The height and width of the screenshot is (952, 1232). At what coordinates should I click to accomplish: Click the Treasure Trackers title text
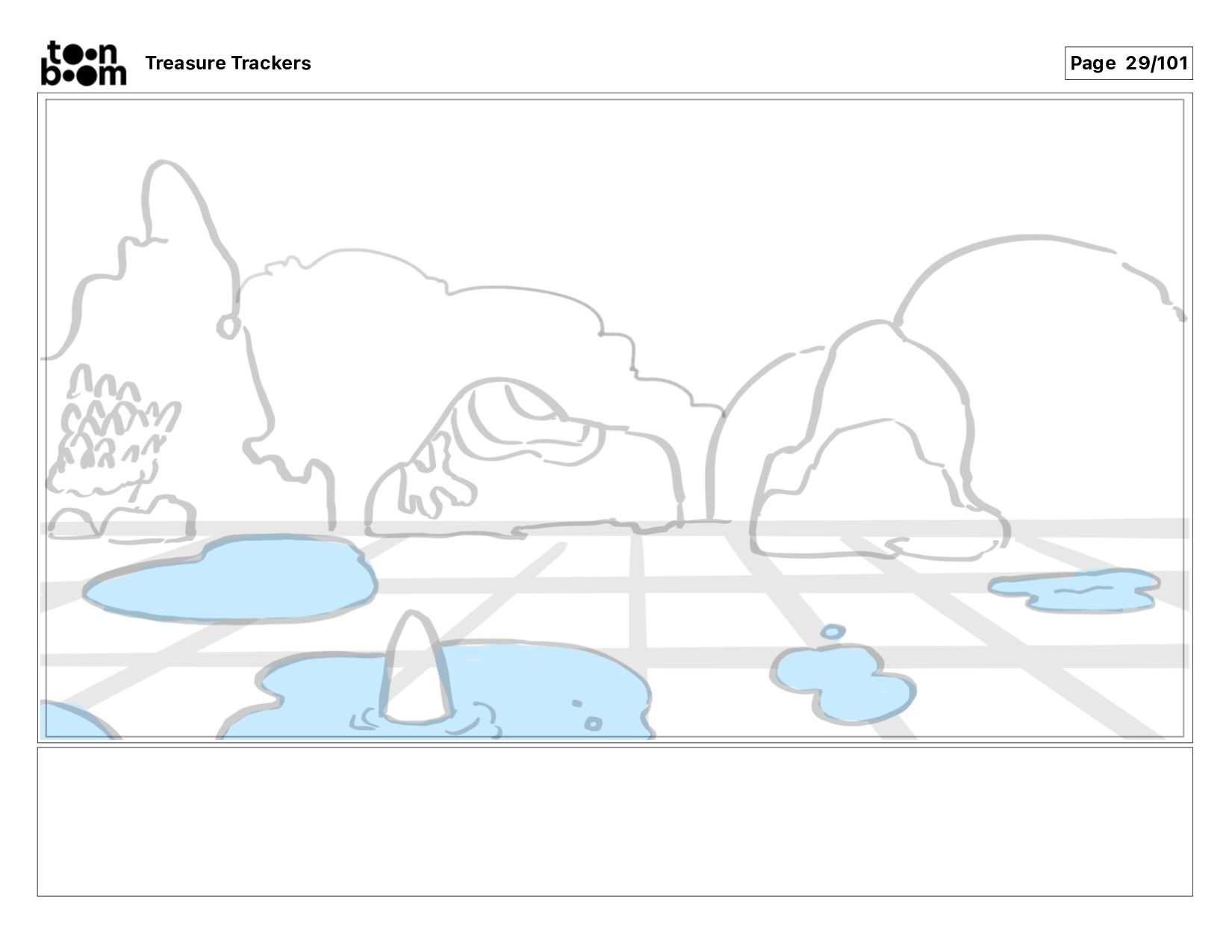tap(228, 63)
